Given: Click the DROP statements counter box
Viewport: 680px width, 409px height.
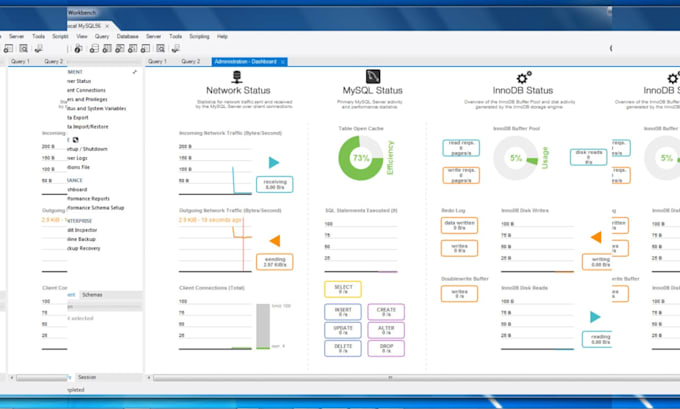Looking at the screenshot, I should (386, 348).
